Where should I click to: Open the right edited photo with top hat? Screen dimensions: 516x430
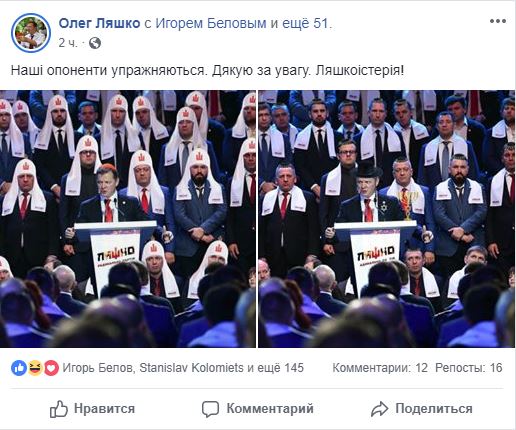tap(387, 219)
